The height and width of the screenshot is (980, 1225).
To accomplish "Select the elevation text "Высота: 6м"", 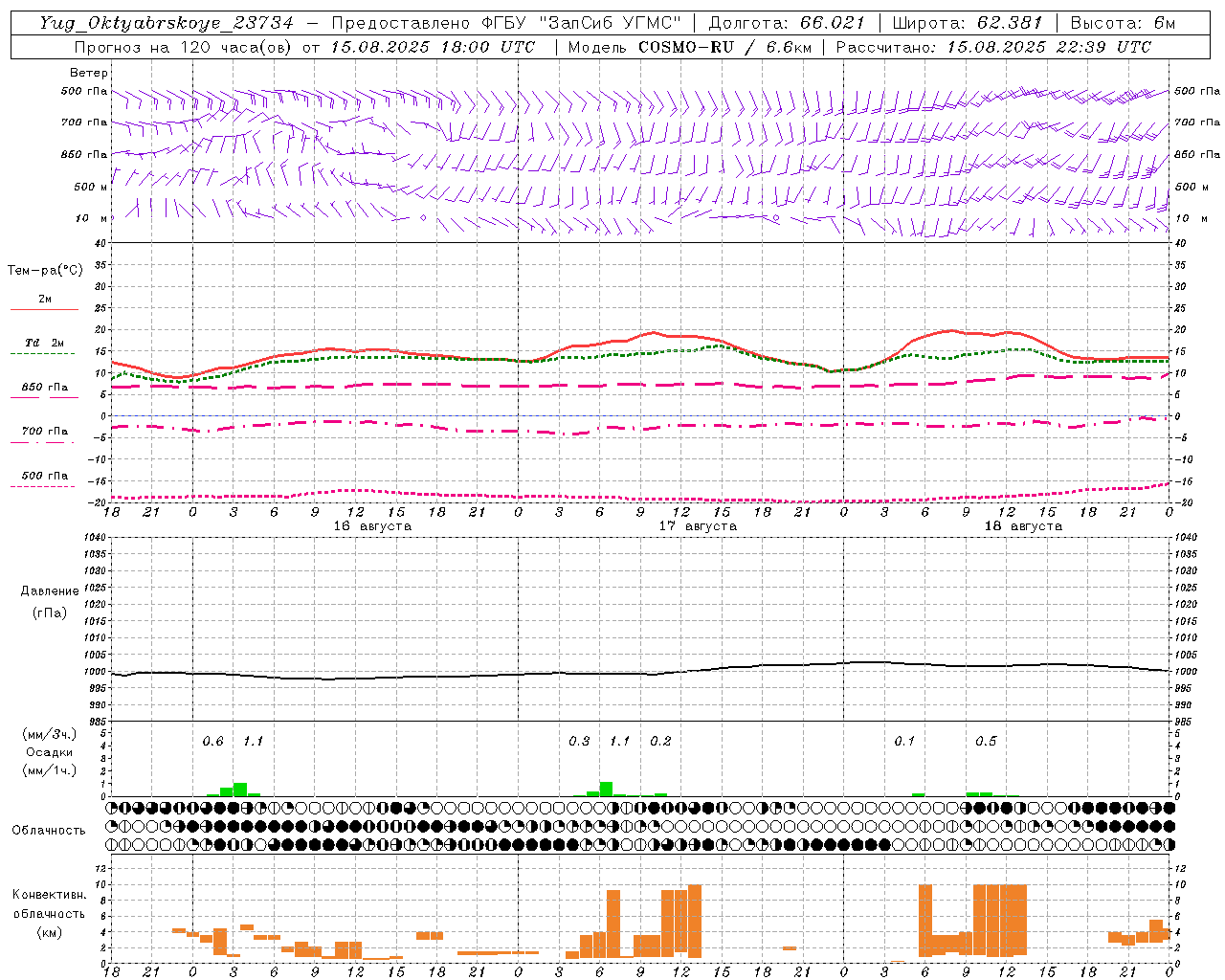I will (x=1123, y=23).
